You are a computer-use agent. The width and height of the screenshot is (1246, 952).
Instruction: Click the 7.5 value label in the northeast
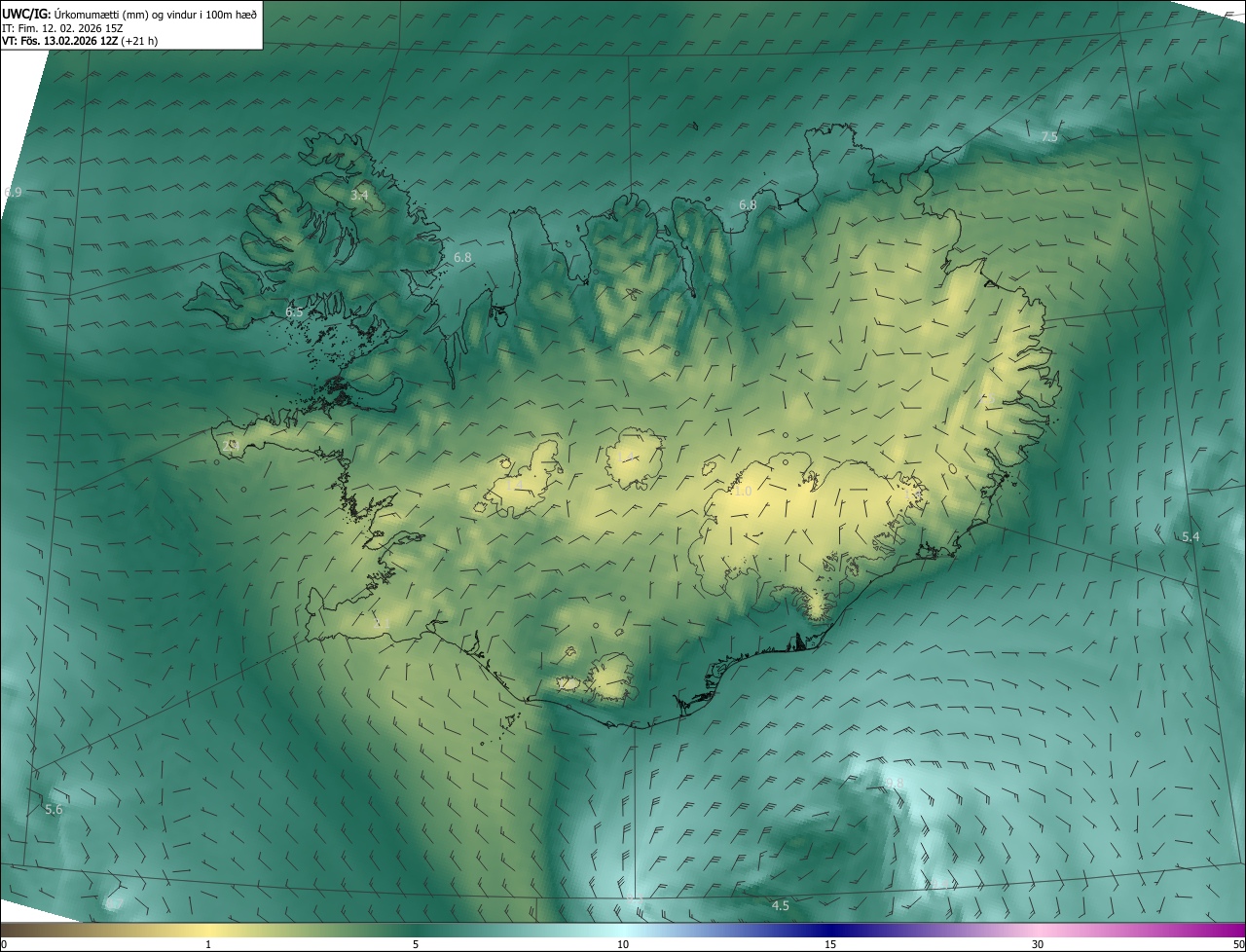1049,137
